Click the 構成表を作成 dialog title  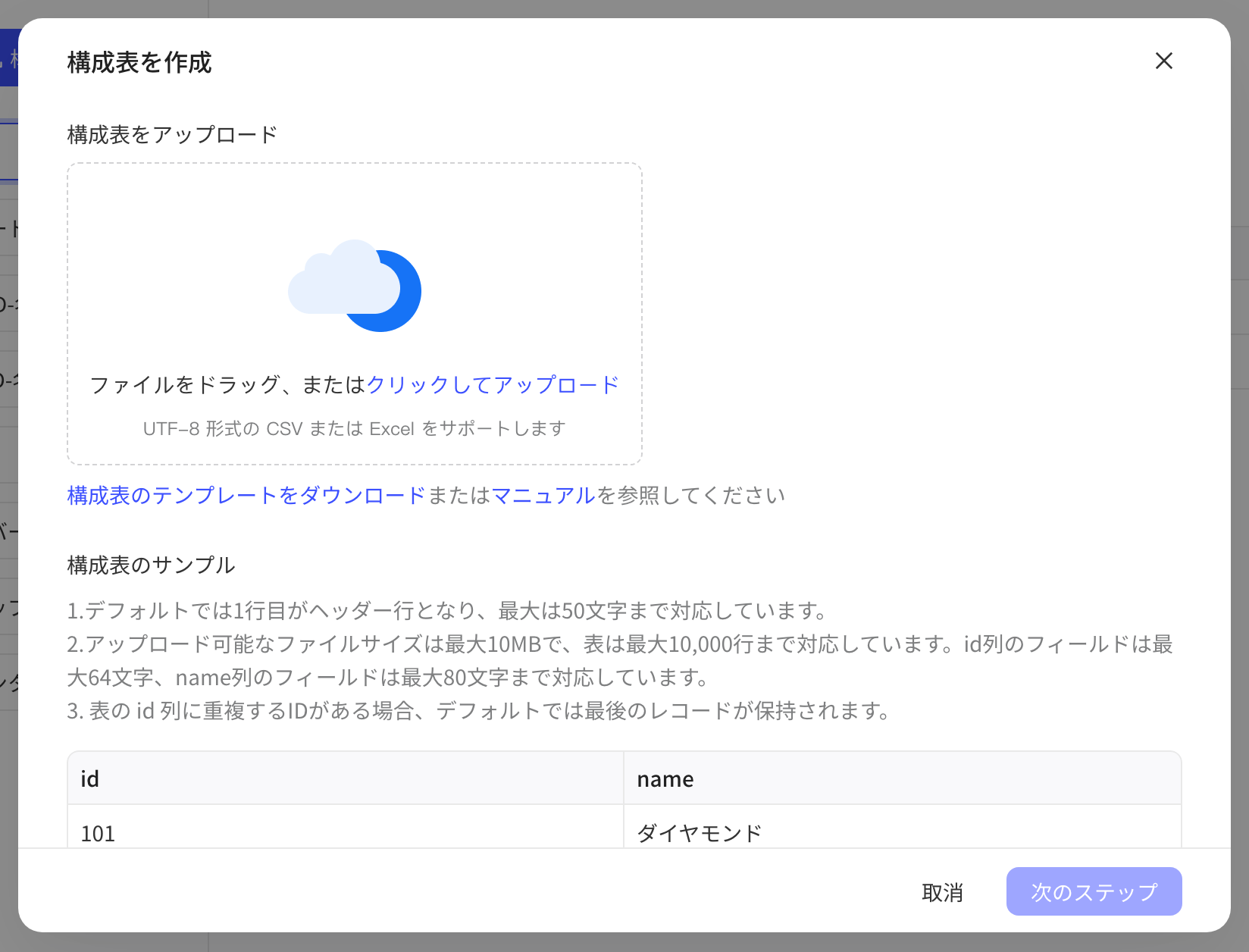(x=139, y=62)
